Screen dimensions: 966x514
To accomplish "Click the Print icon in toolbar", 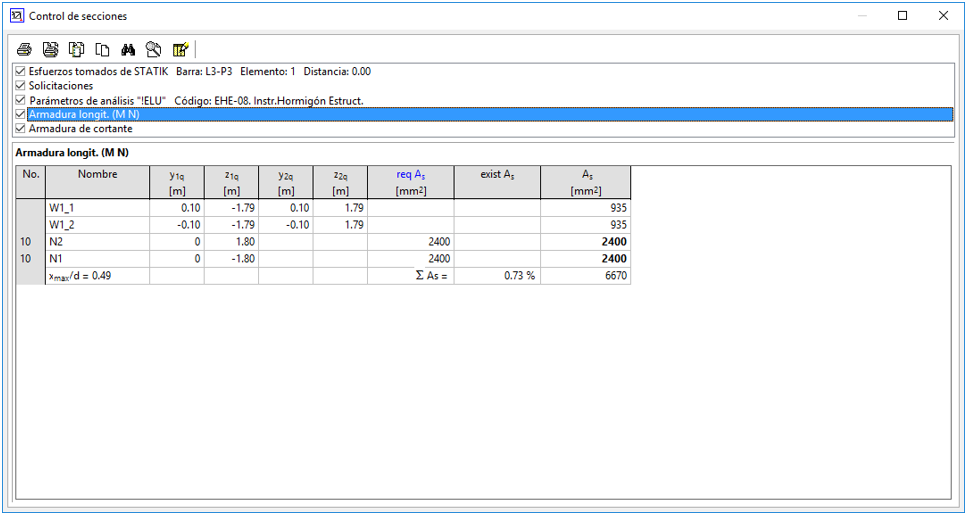I will (24, 49).
